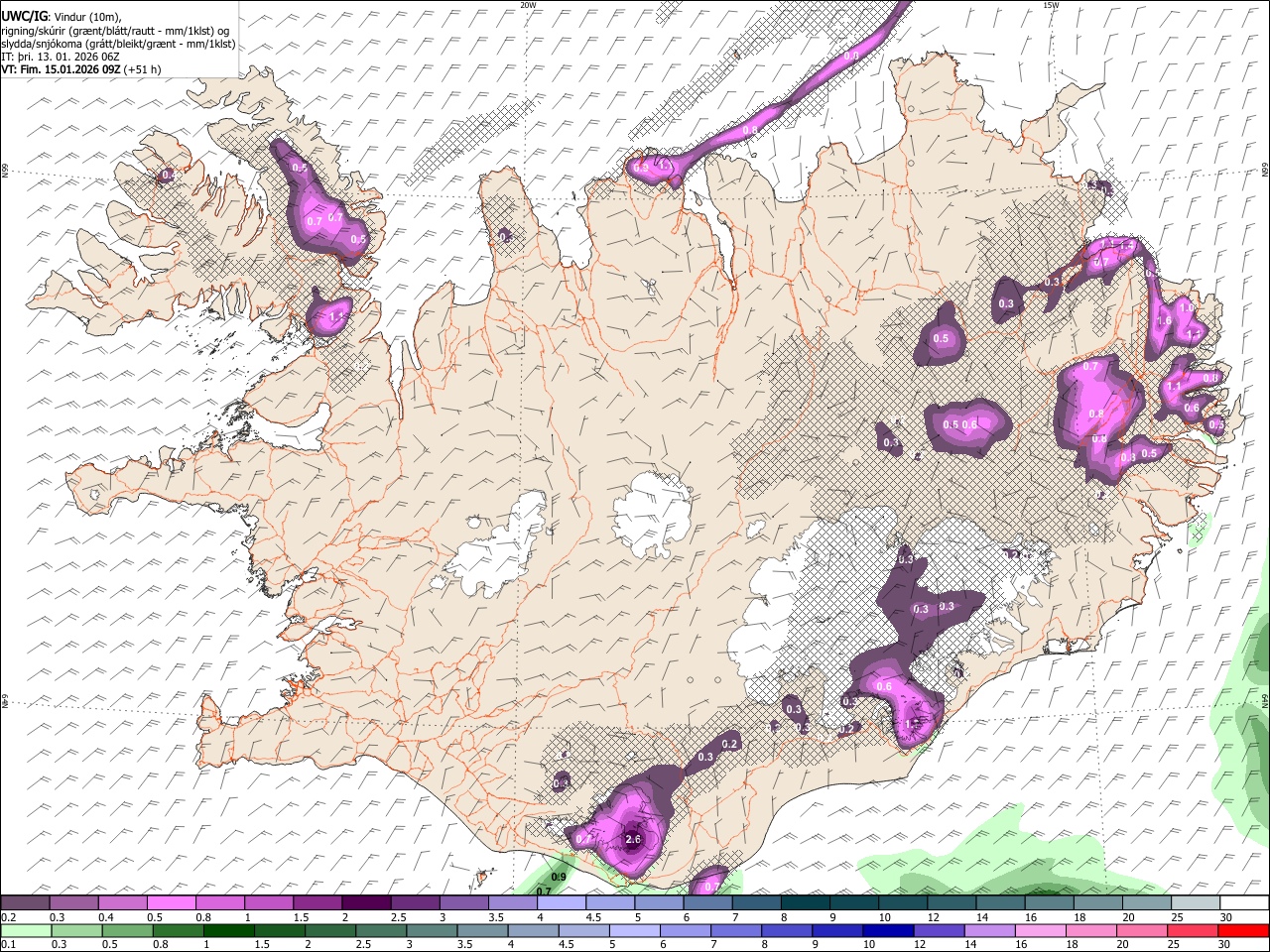Pick the rain legend swatch between 12 and 14

click(938, 931)
